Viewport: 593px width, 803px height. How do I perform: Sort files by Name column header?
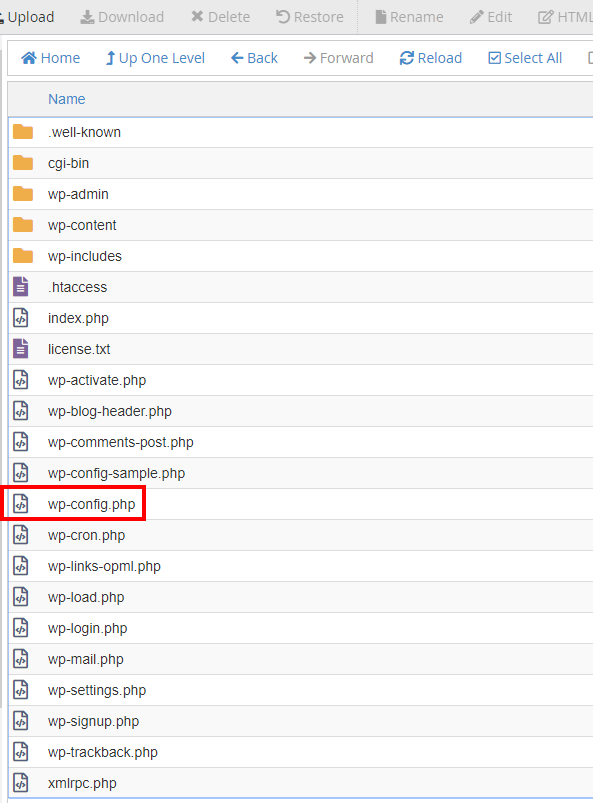click(x=67, y=99)
